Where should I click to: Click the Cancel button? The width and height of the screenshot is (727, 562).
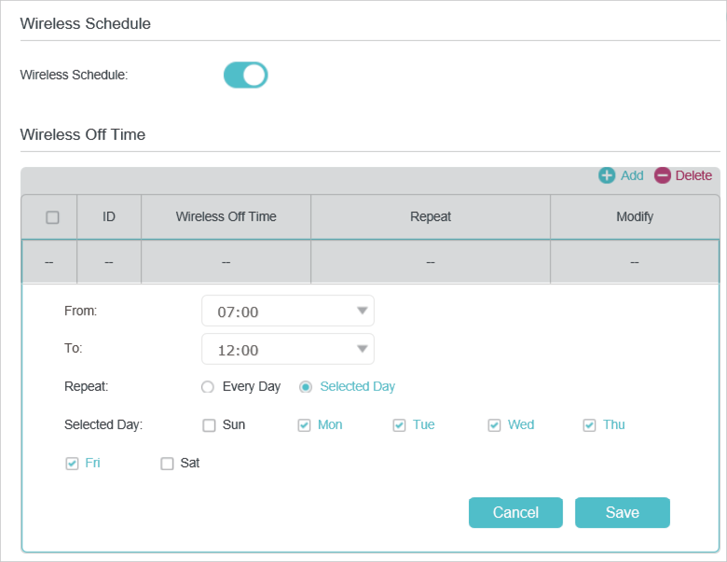pyautogui.click(x=516, y=512)
